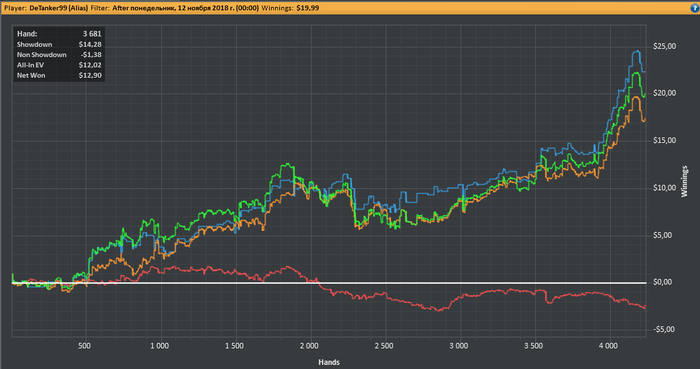Select the filter date text in header
The height and width of the screenshot is (369, 700).
click(x=185, y=8)
